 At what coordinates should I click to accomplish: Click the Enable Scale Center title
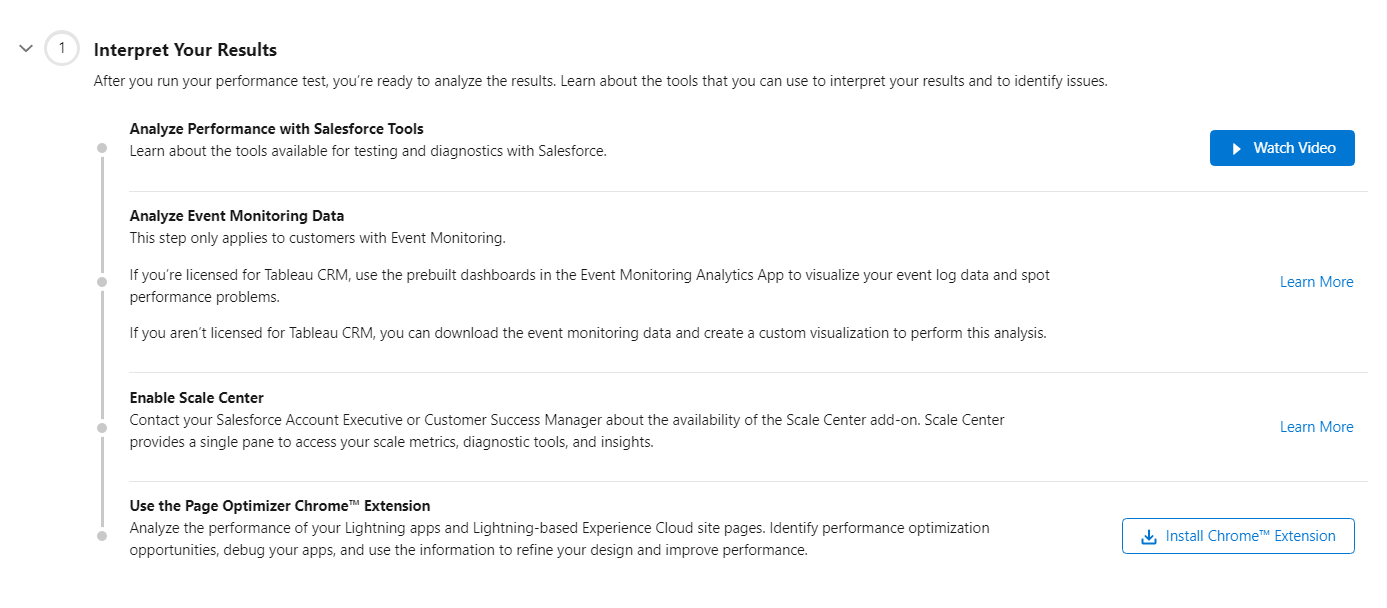[197, 398]
